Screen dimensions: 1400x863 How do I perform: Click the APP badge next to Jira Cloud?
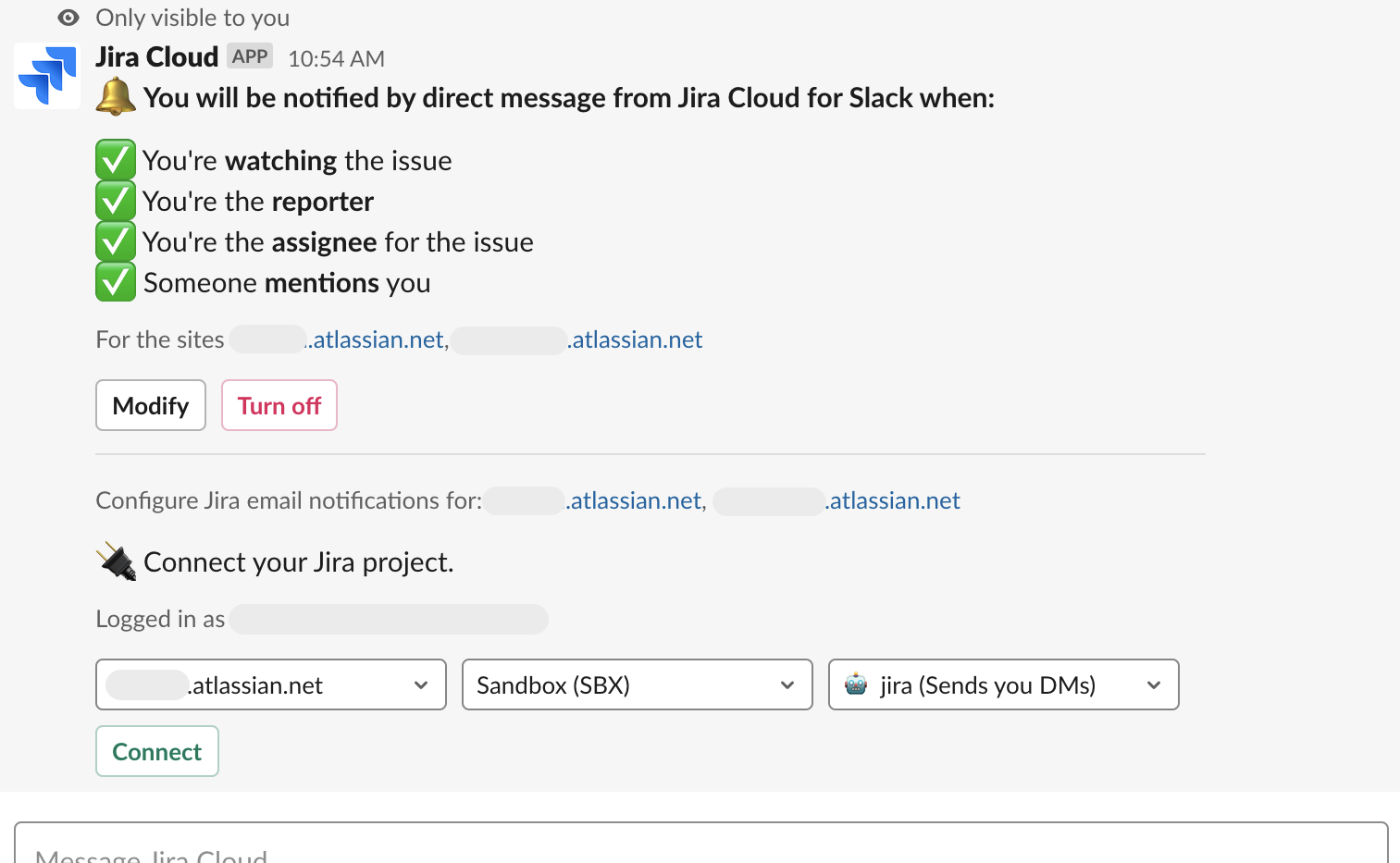tap(250, 56)
